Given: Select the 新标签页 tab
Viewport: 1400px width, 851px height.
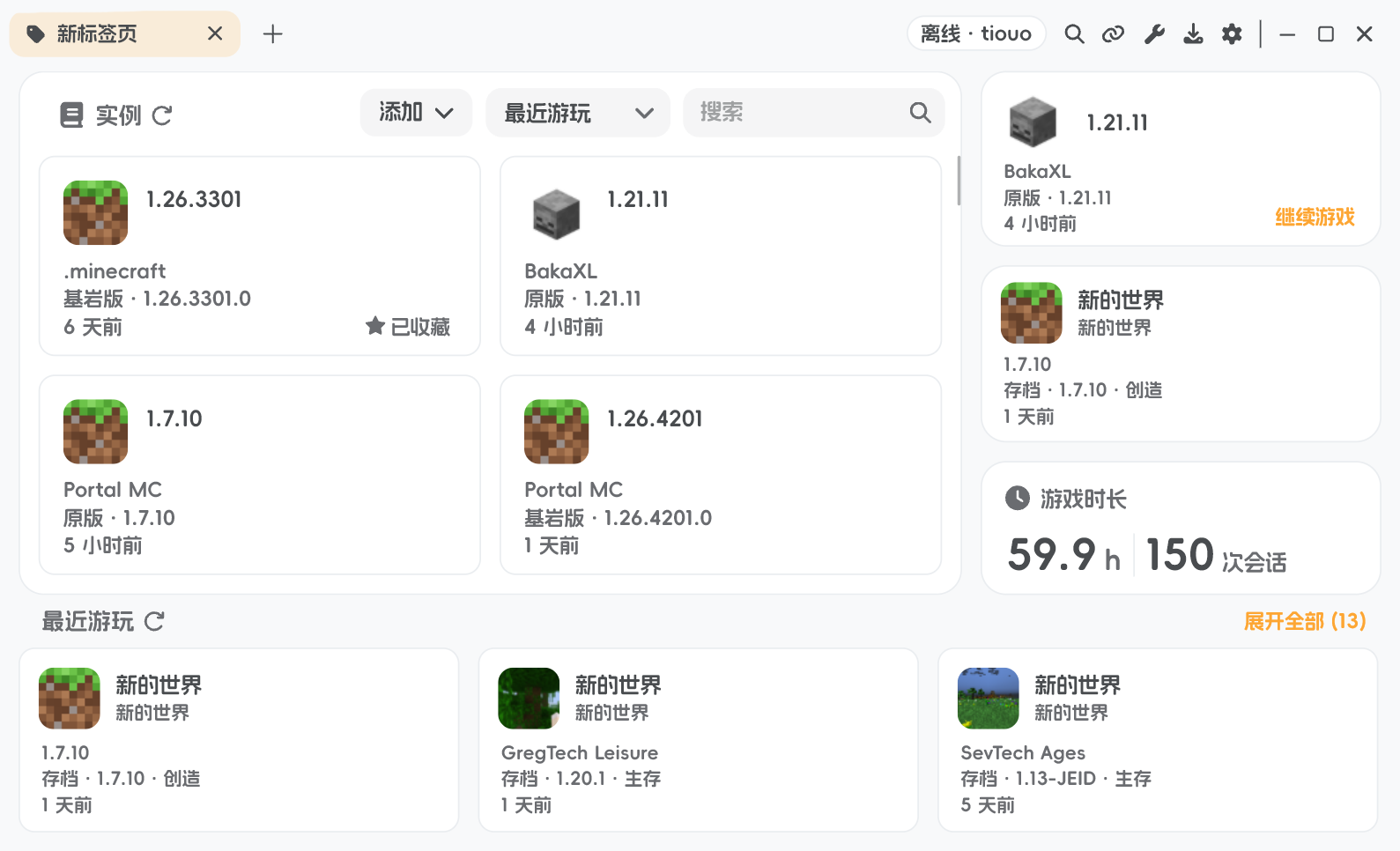Looking at the screenshot, I should (125, 34).
